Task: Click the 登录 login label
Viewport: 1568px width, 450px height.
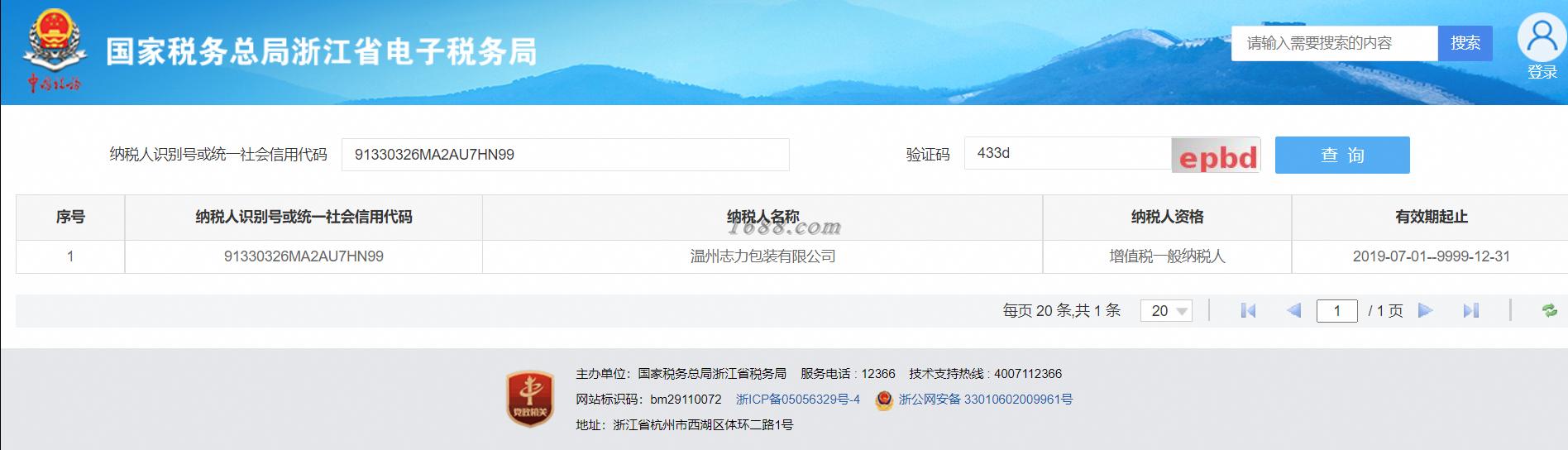Action: (x=1542, y=73)
